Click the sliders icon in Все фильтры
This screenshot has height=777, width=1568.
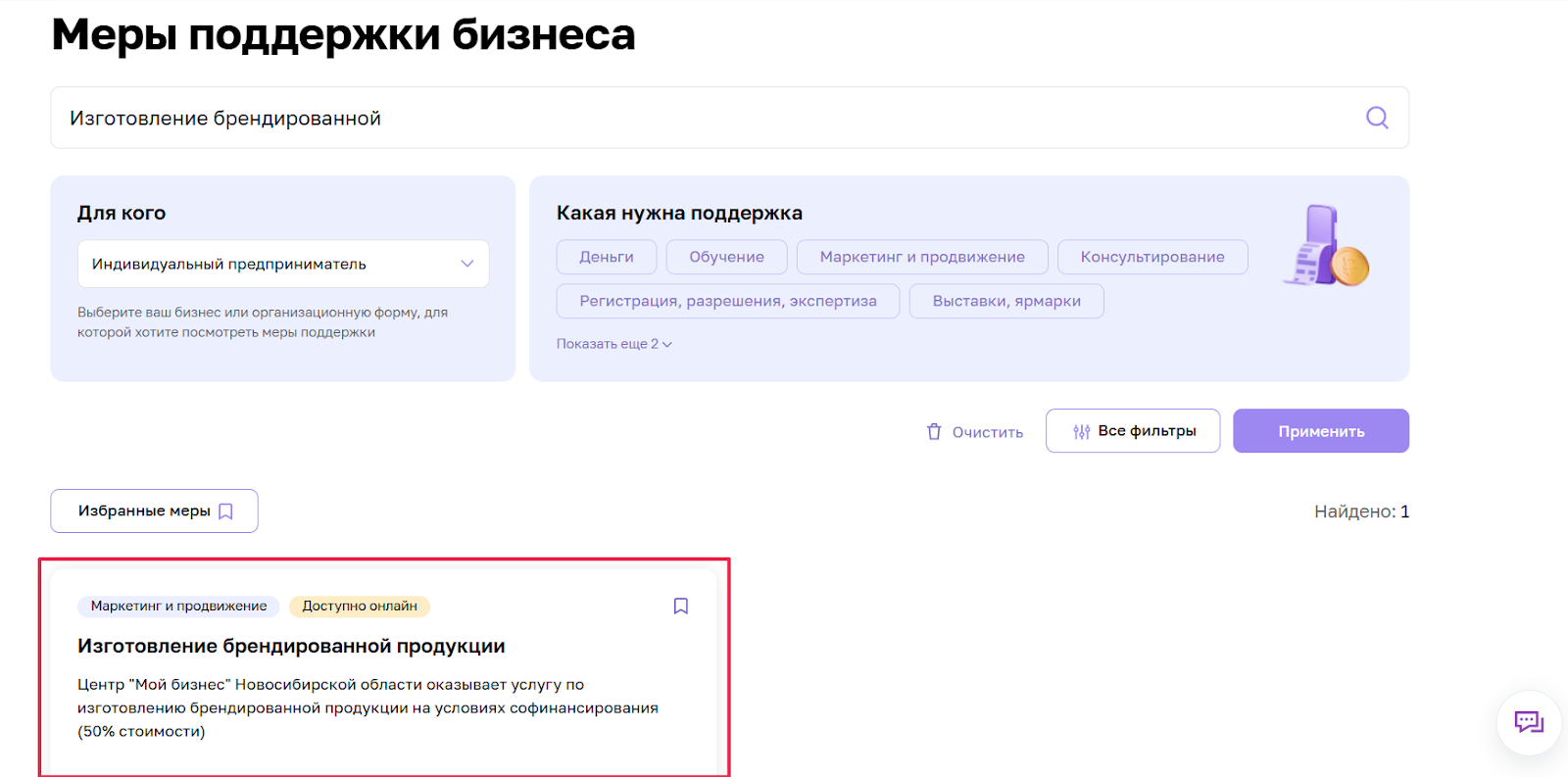coord(1081,432)
